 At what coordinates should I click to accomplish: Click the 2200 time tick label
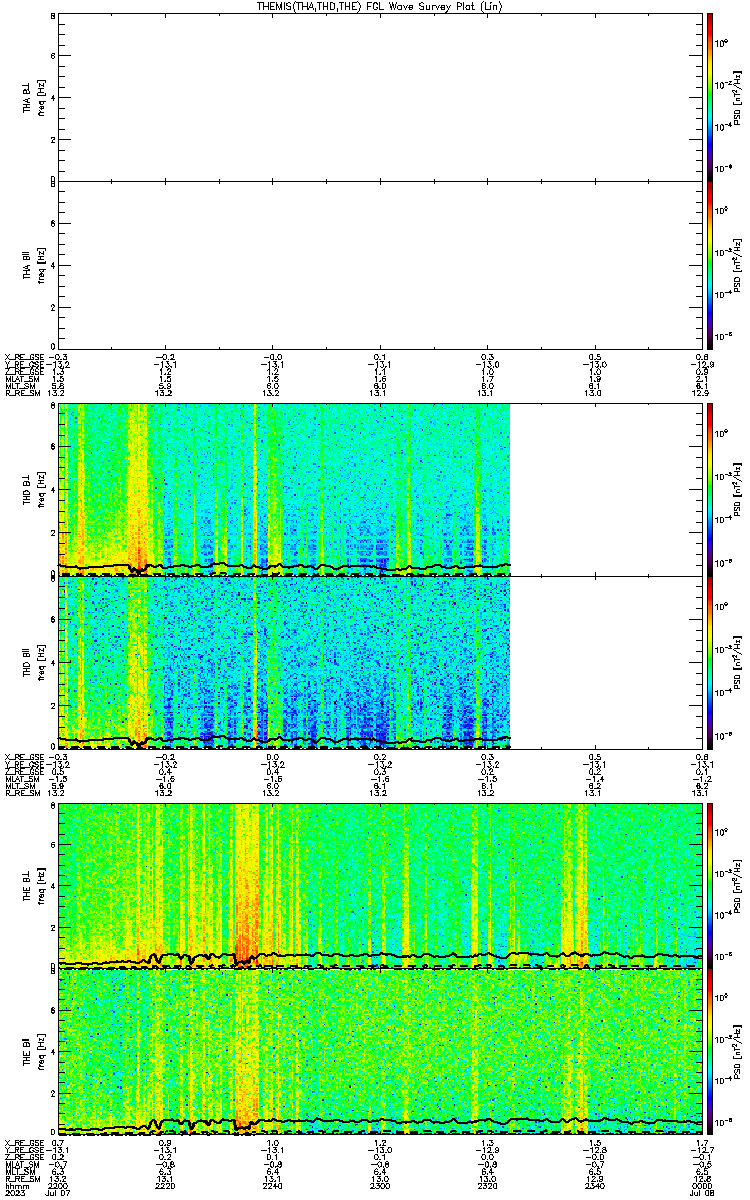point(59,1186)
